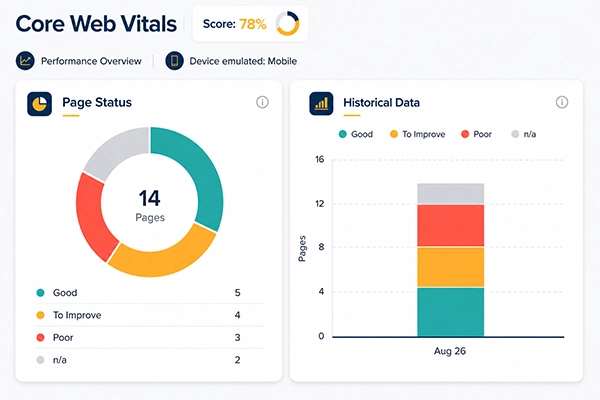
Task: Click the red Poor bar segment
Action: pos(450,225)
